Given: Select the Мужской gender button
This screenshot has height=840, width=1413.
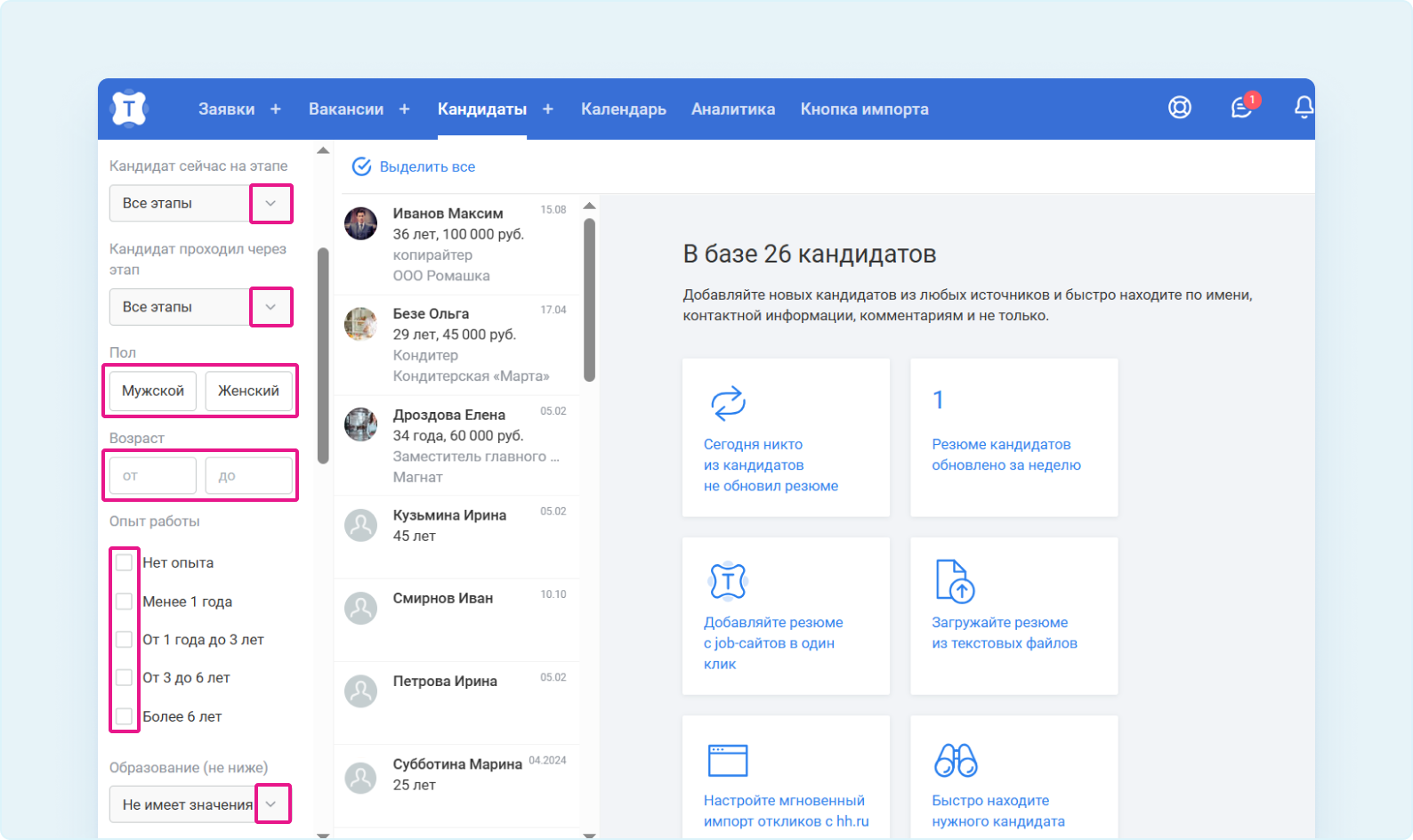Looking at the screenshot, I should (x=153, y=391).
